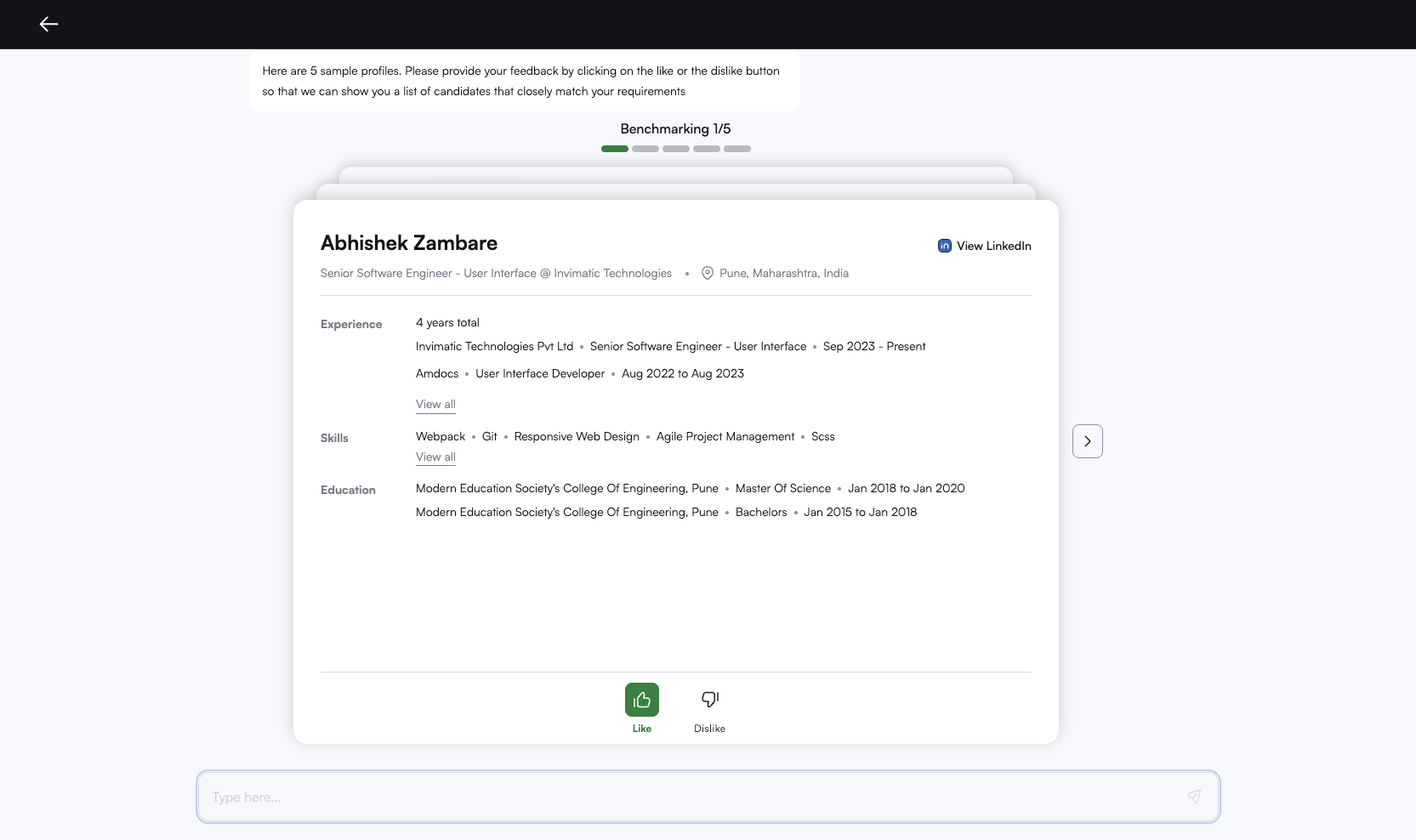This screenshot has height=840, width=1416.
Task: Select the Agile Project Management skill
Action: 725,436
